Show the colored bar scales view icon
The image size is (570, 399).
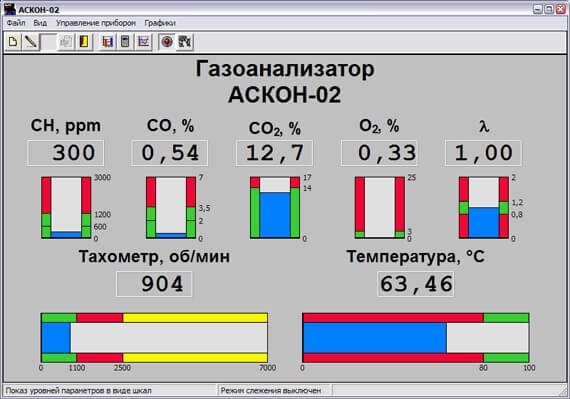pyautogui.click(x=108, y=42)
